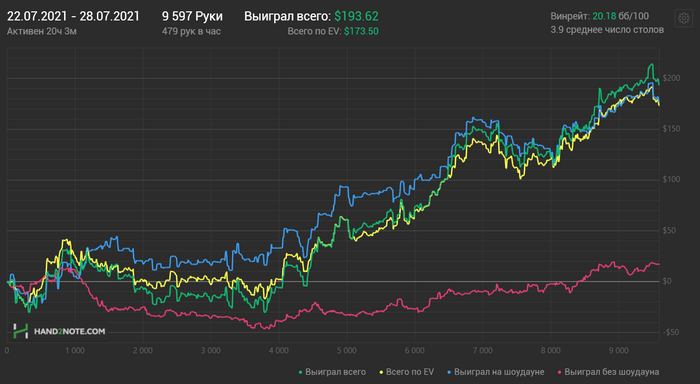The width and height of the screenshot is (700, 384).
Task: Click the 1 000 x-axis label
Action: [x=75, y=351]
